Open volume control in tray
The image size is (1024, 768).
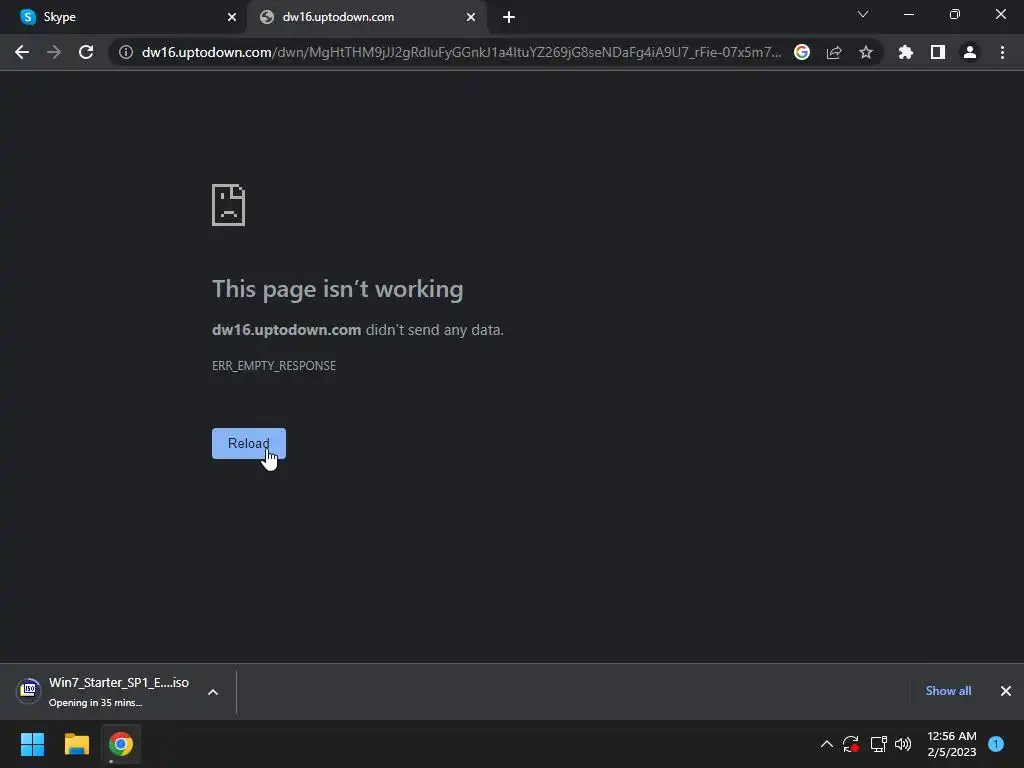click(903, 744)
